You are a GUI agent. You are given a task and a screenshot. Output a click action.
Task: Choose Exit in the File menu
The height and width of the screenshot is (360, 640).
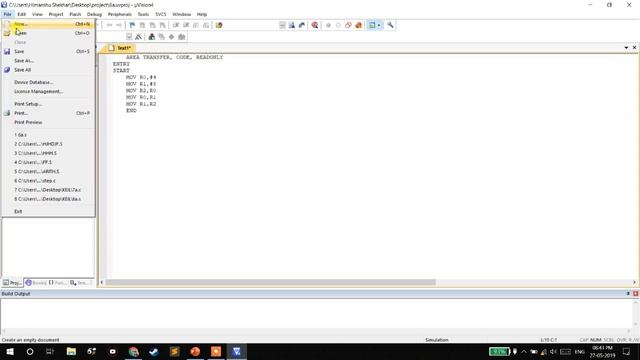click(x=48, y=211)
